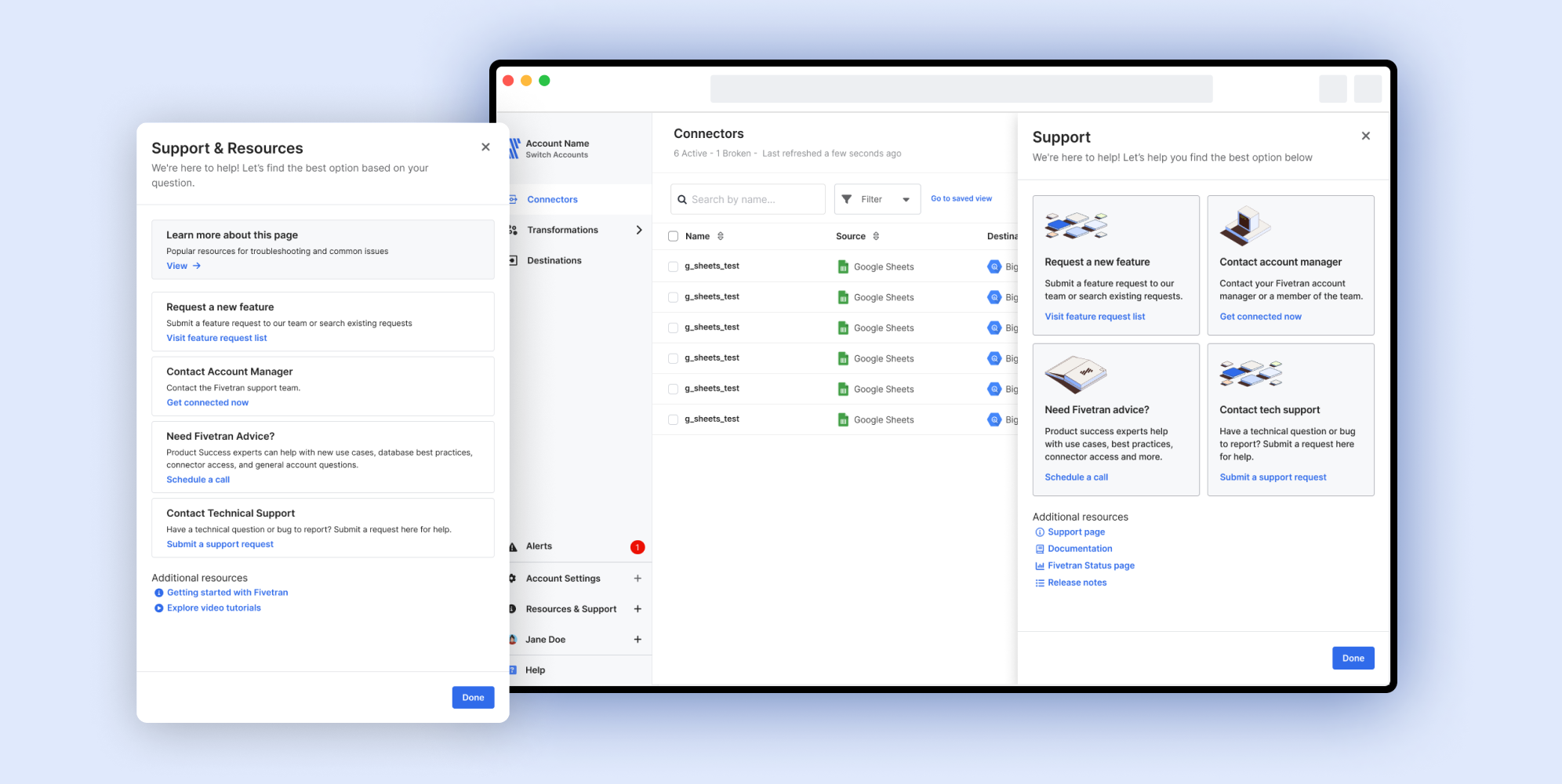Click the Support page info icon

1040,532
